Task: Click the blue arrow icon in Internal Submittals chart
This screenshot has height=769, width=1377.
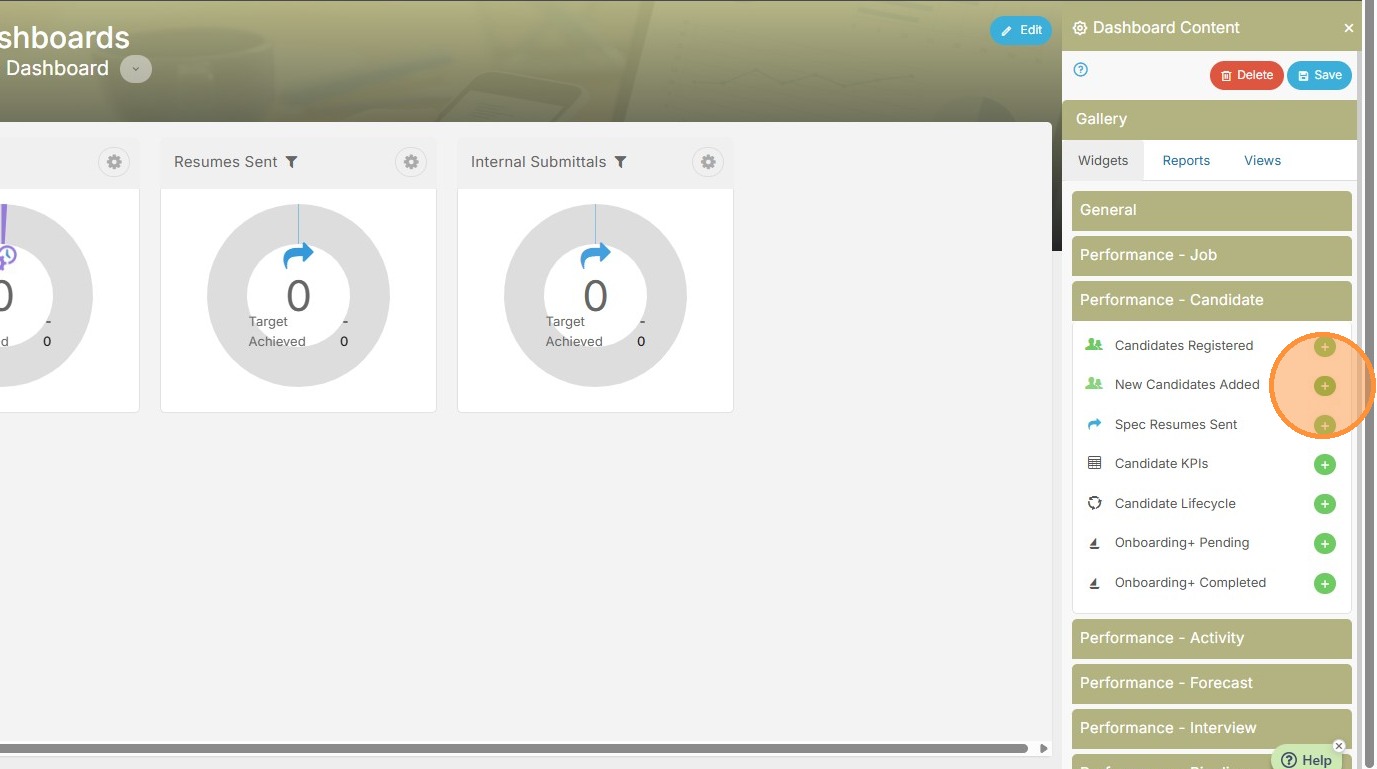Action: coord(595,257)
